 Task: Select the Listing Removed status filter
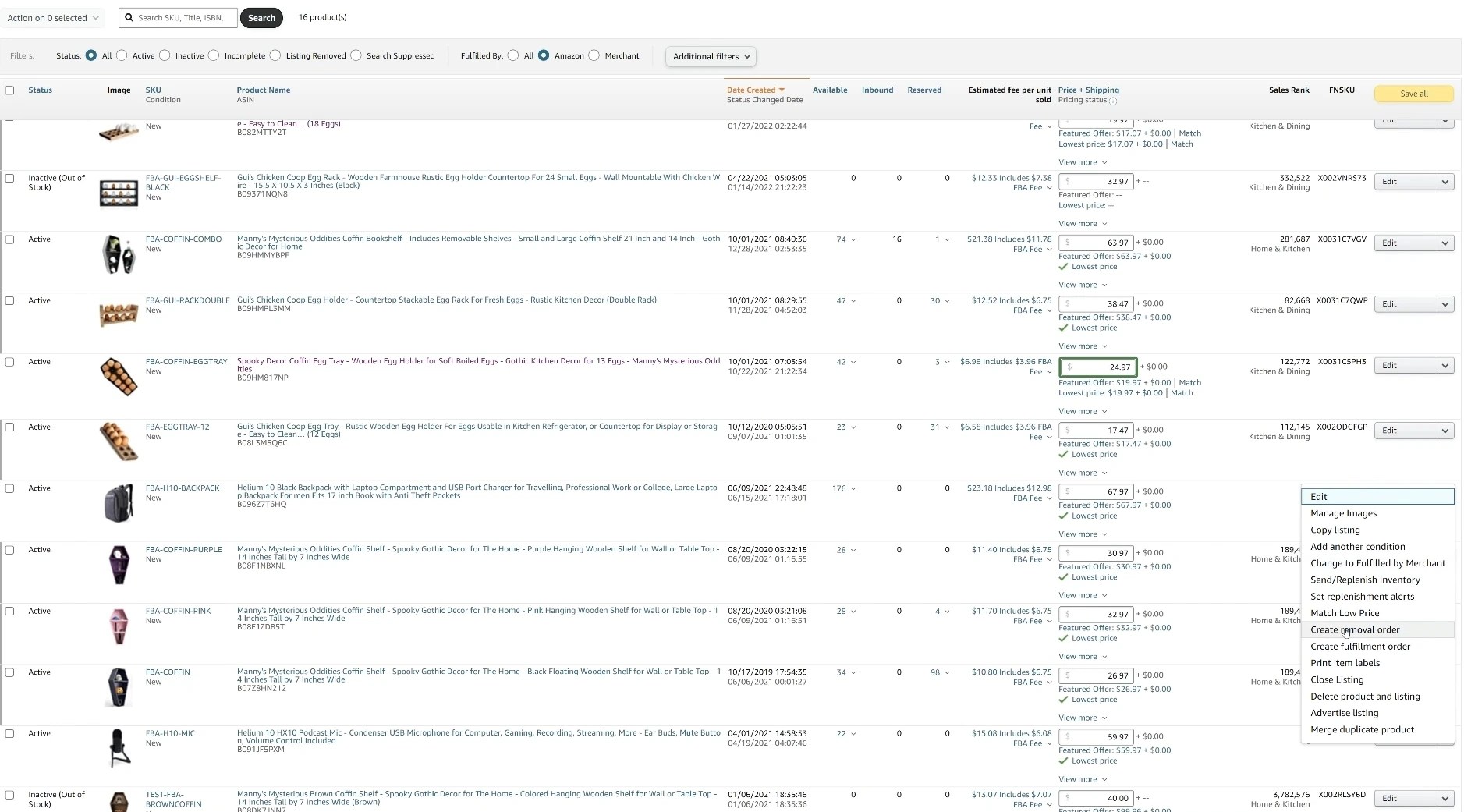click(275, 55)
